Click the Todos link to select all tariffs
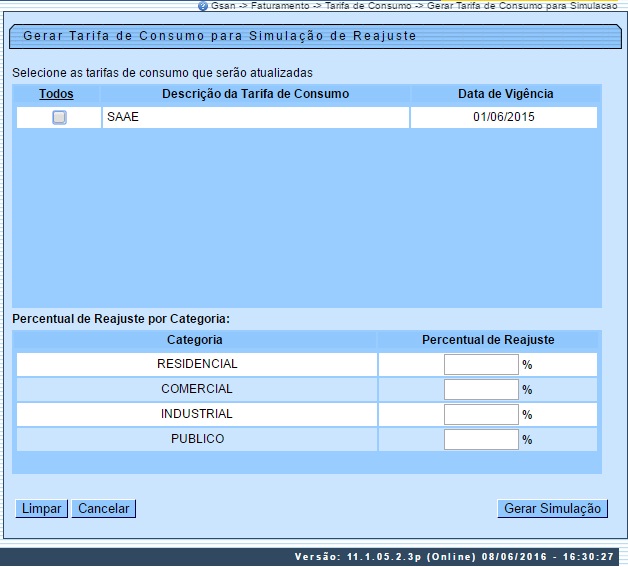Viewport: 628px width, 567px height. point(56,94)
